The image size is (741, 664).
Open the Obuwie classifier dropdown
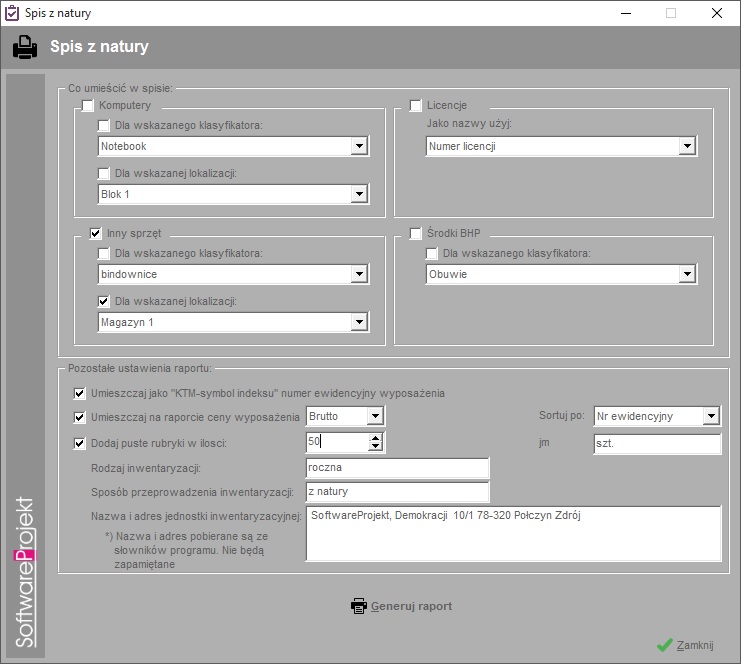[687, 274]
